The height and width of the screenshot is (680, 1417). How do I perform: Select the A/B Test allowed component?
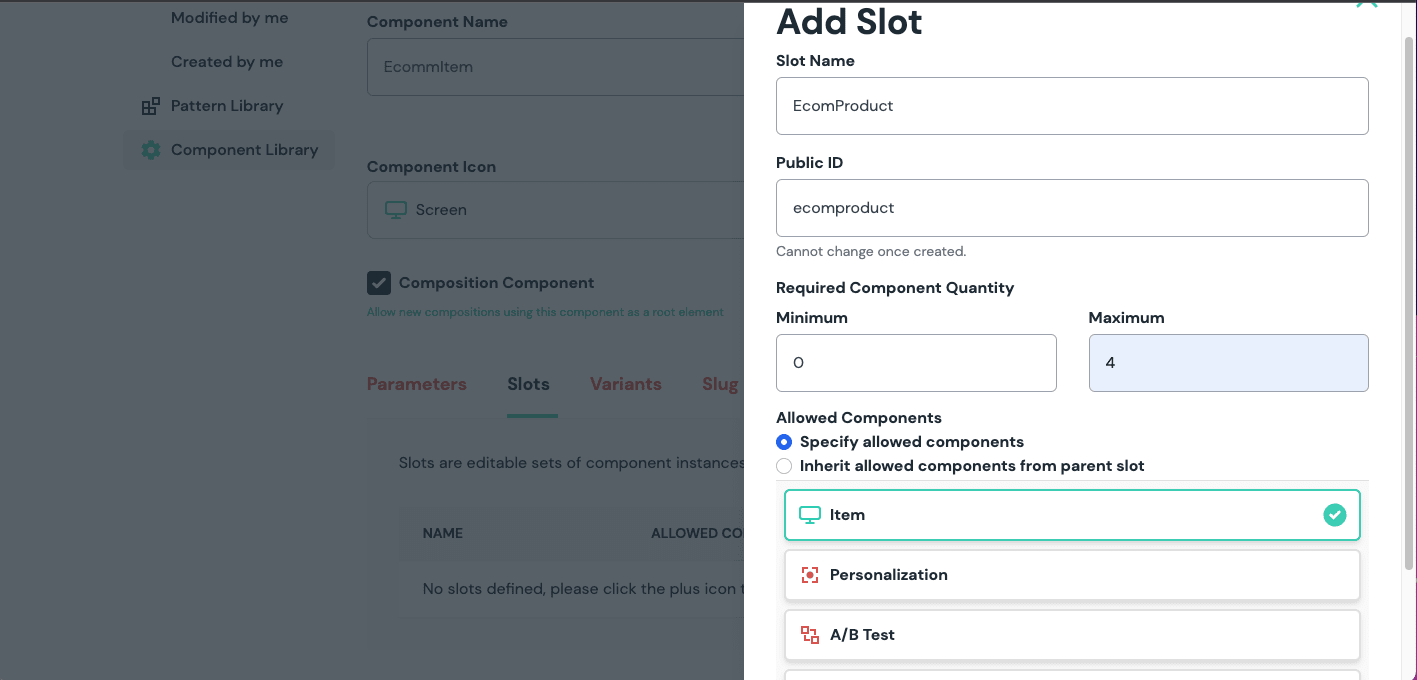tap(1072, 635)
